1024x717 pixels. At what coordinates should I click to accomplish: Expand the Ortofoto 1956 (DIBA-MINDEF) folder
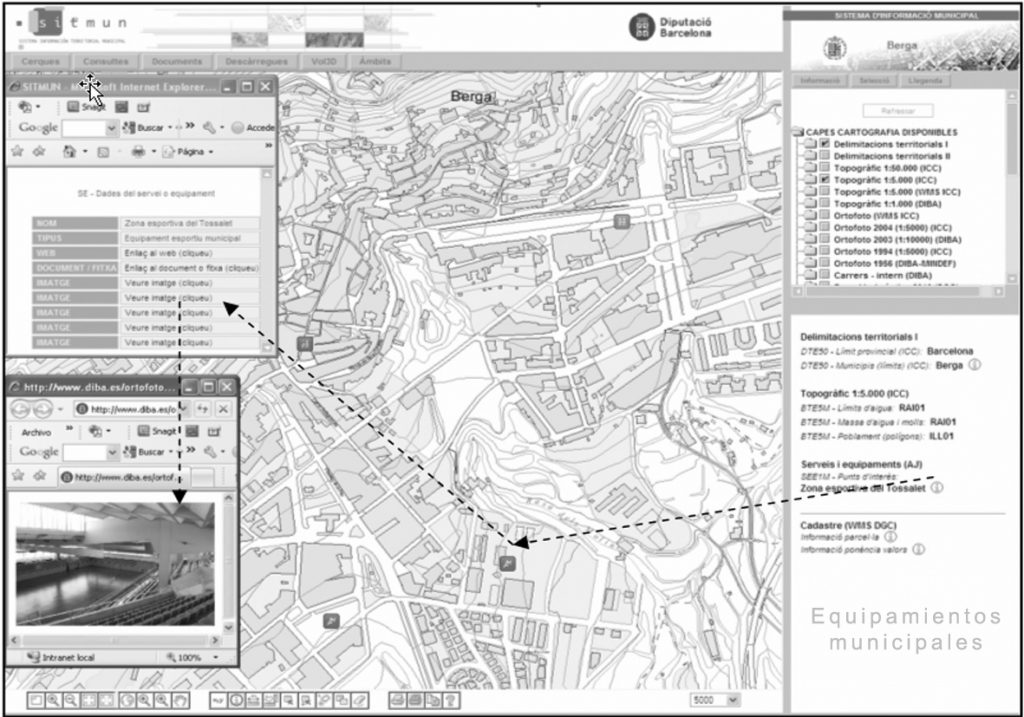pos(810,263)
